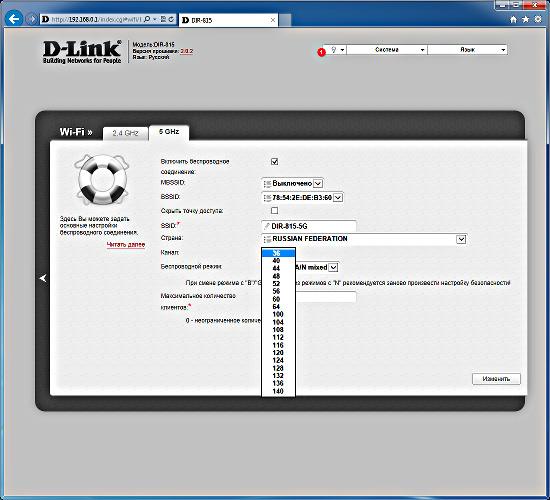Select channel 140
Screen dimensions: 550x500
tap(278, 391)
